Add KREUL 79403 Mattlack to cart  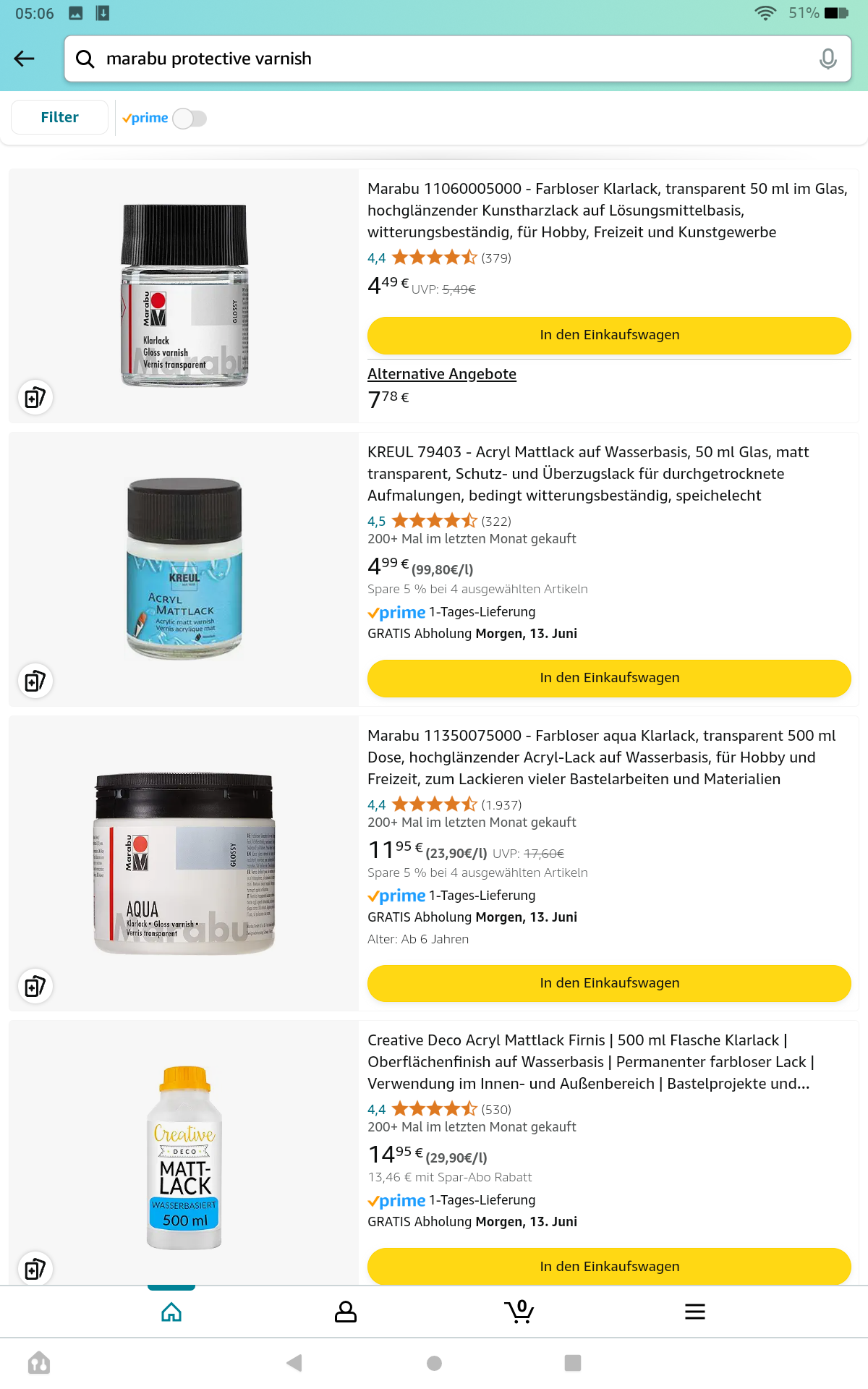(x=609, y=678)
